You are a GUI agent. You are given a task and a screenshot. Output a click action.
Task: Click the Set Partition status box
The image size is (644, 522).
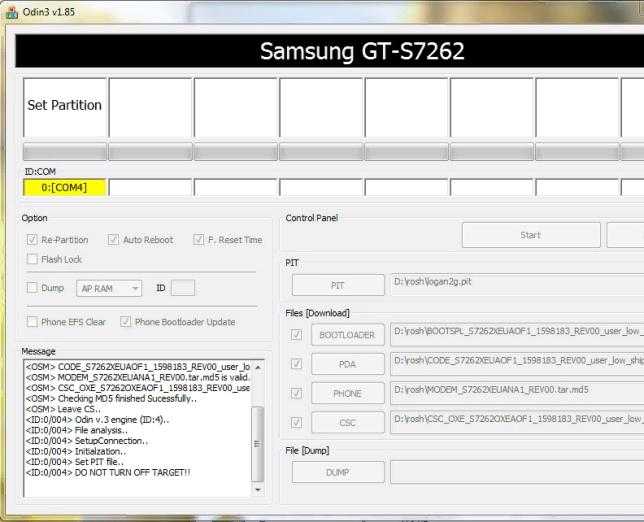(x=65, y=108)
